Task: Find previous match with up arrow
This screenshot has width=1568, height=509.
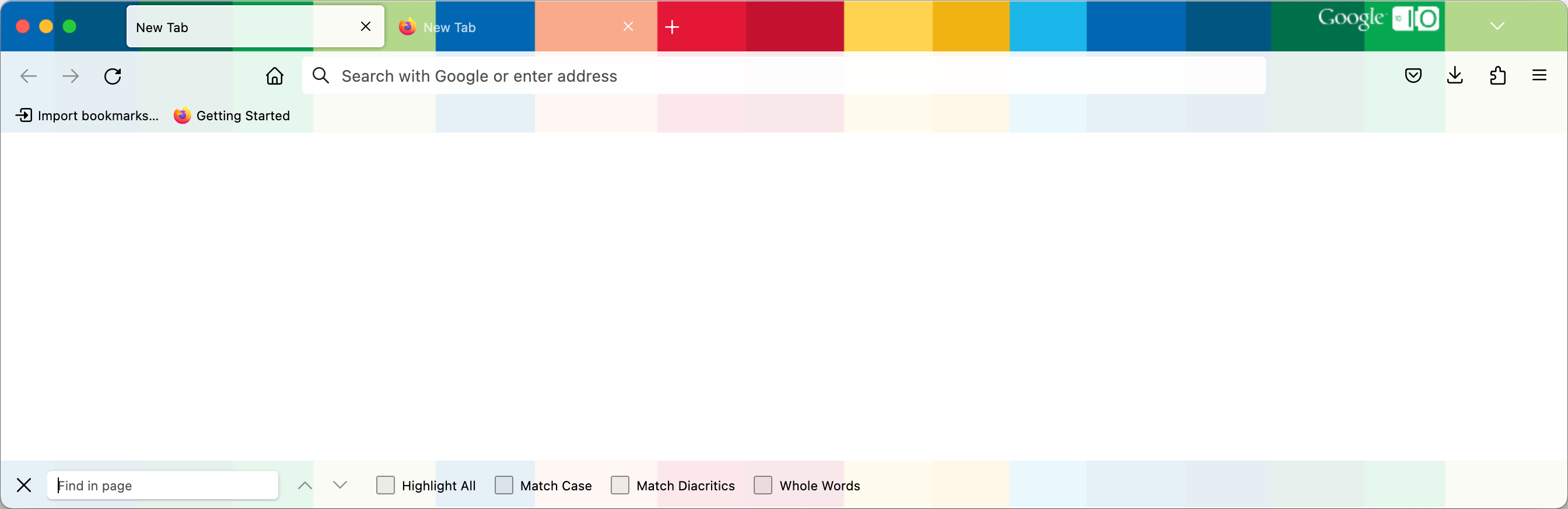Action: 305,485
